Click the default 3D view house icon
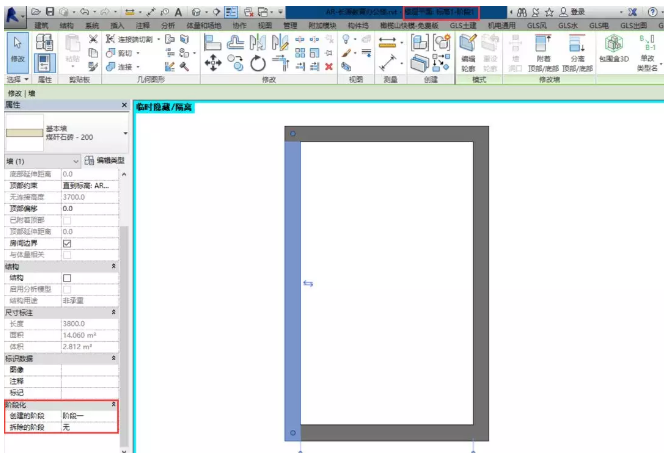Viewport: 669px width, 457px height. pyautogui.click(x=196, y=12)
